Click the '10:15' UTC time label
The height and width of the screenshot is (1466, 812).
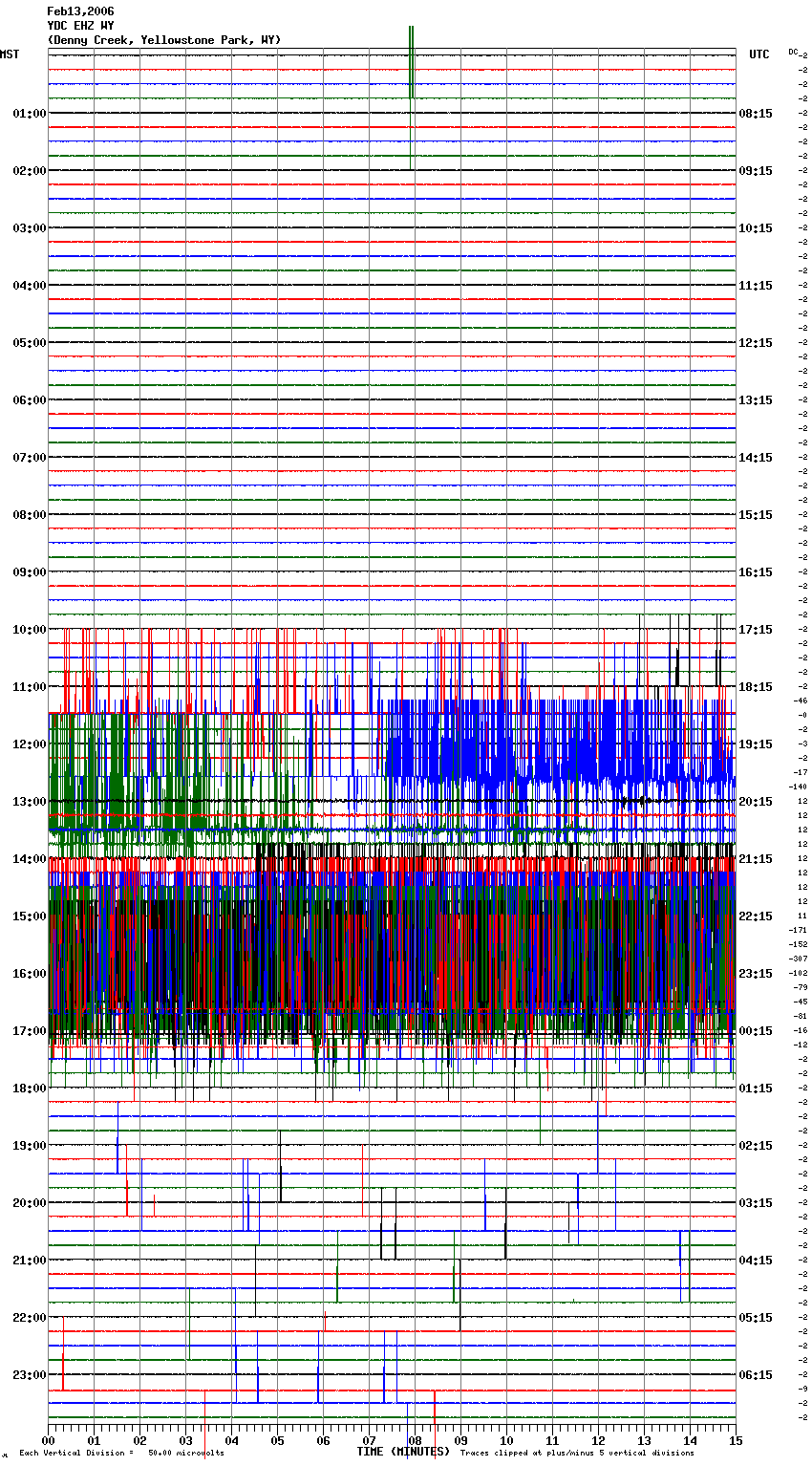(756, 228)
